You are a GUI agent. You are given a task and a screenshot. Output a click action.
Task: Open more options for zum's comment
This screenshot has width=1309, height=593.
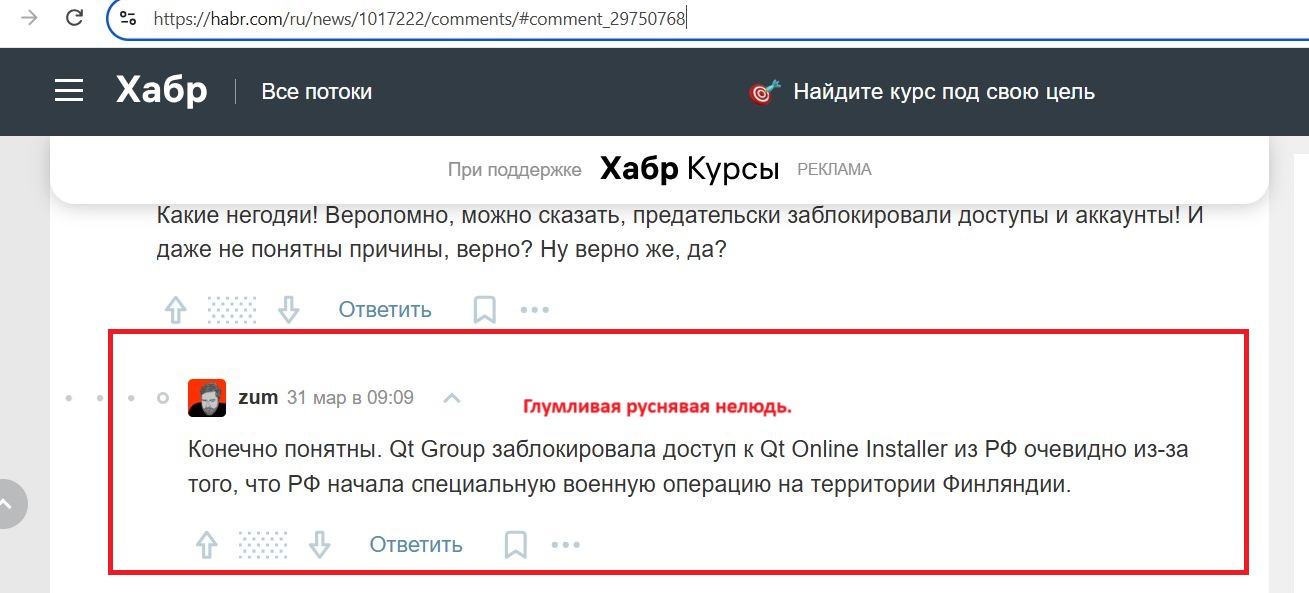(566, 545)
